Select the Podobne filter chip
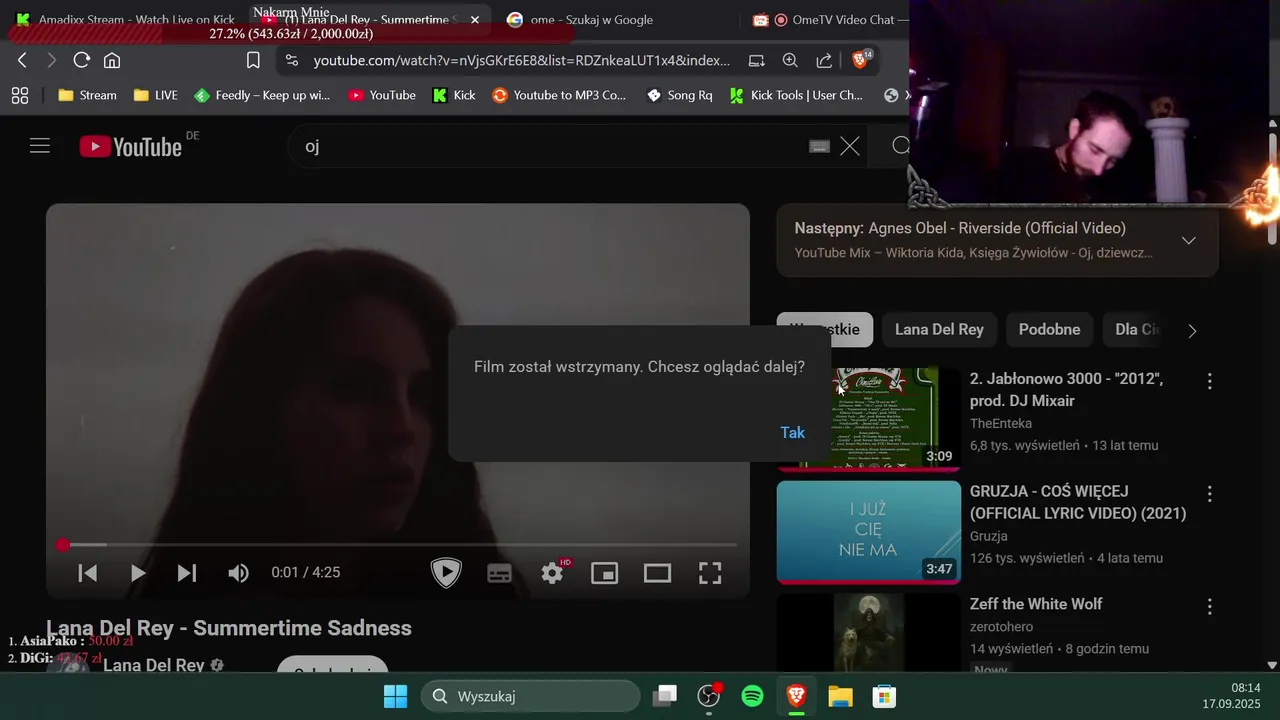This screenshot has height=720, width=1280. (1049, 330)
